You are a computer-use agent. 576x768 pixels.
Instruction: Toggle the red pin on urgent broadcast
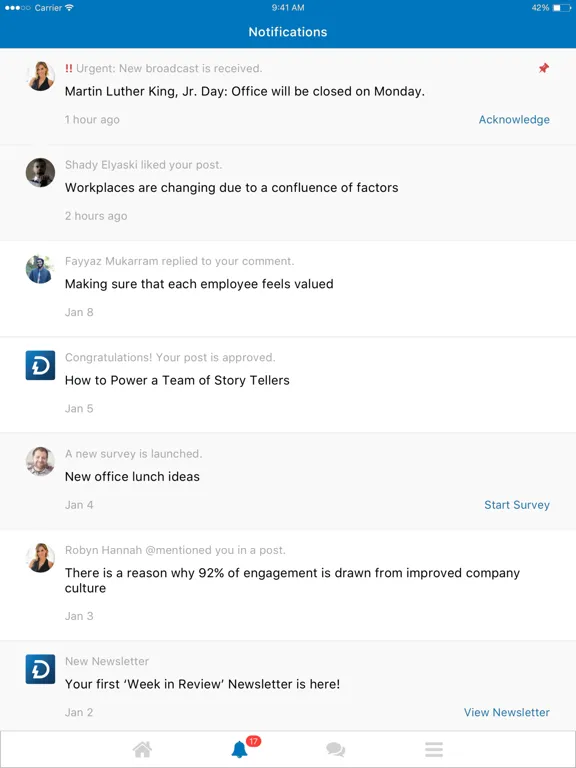point(544,68)
